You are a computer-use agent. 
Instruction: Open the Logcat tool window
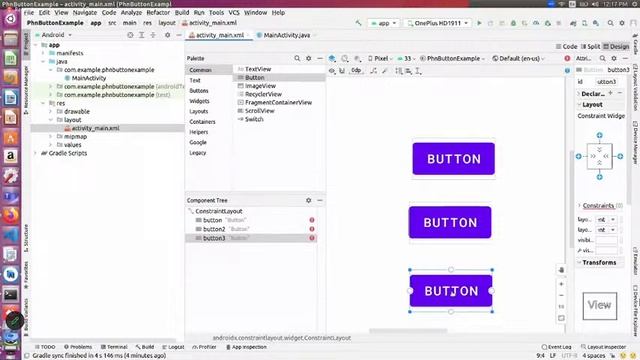pyautogui.click(x=173, y=347)
